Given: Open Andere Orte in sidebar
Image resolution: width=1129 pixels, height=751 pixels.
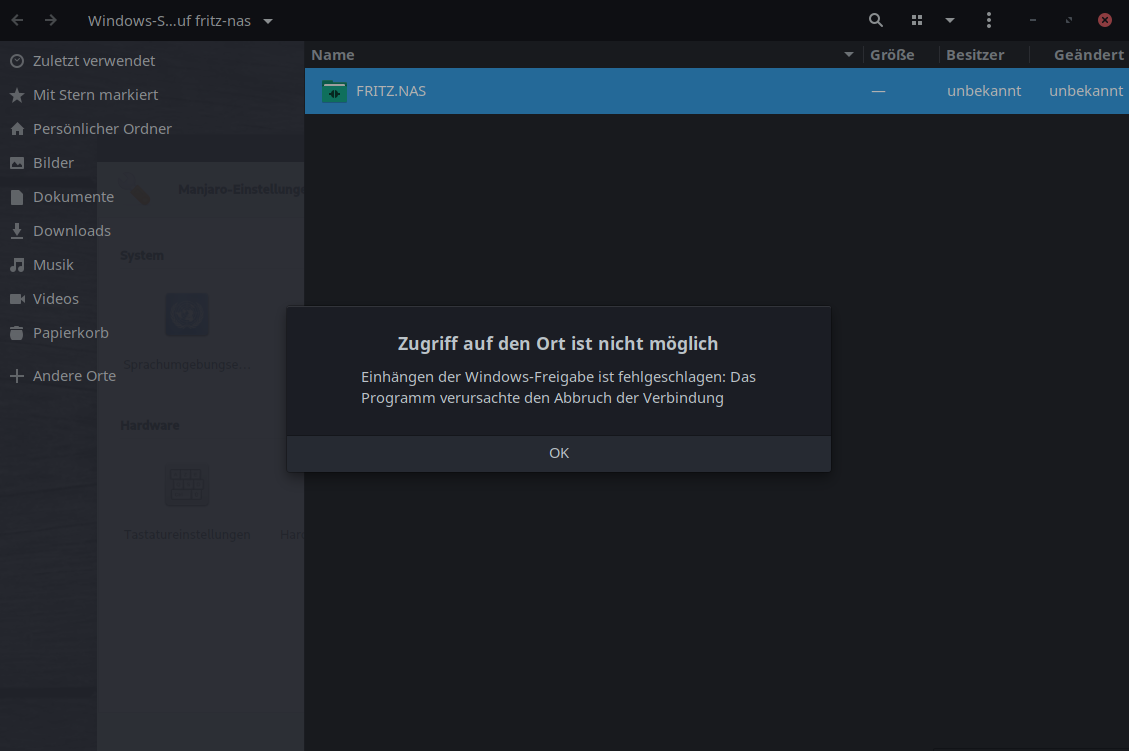Looking at the screenshot, I should (x=73, y=376).
